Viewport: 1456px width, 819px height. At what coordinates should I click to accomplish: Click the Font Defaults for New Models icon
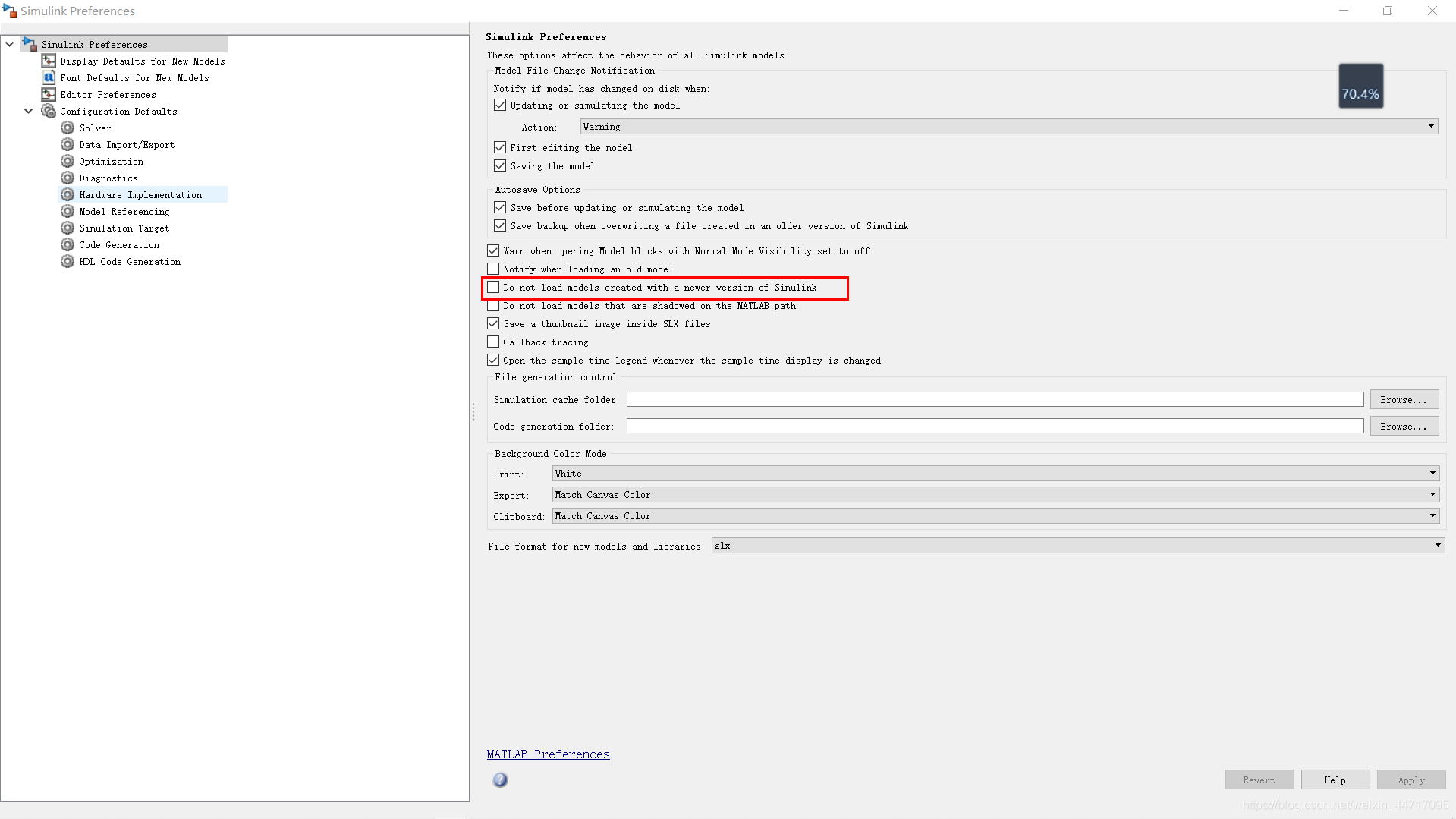[49, 77]
